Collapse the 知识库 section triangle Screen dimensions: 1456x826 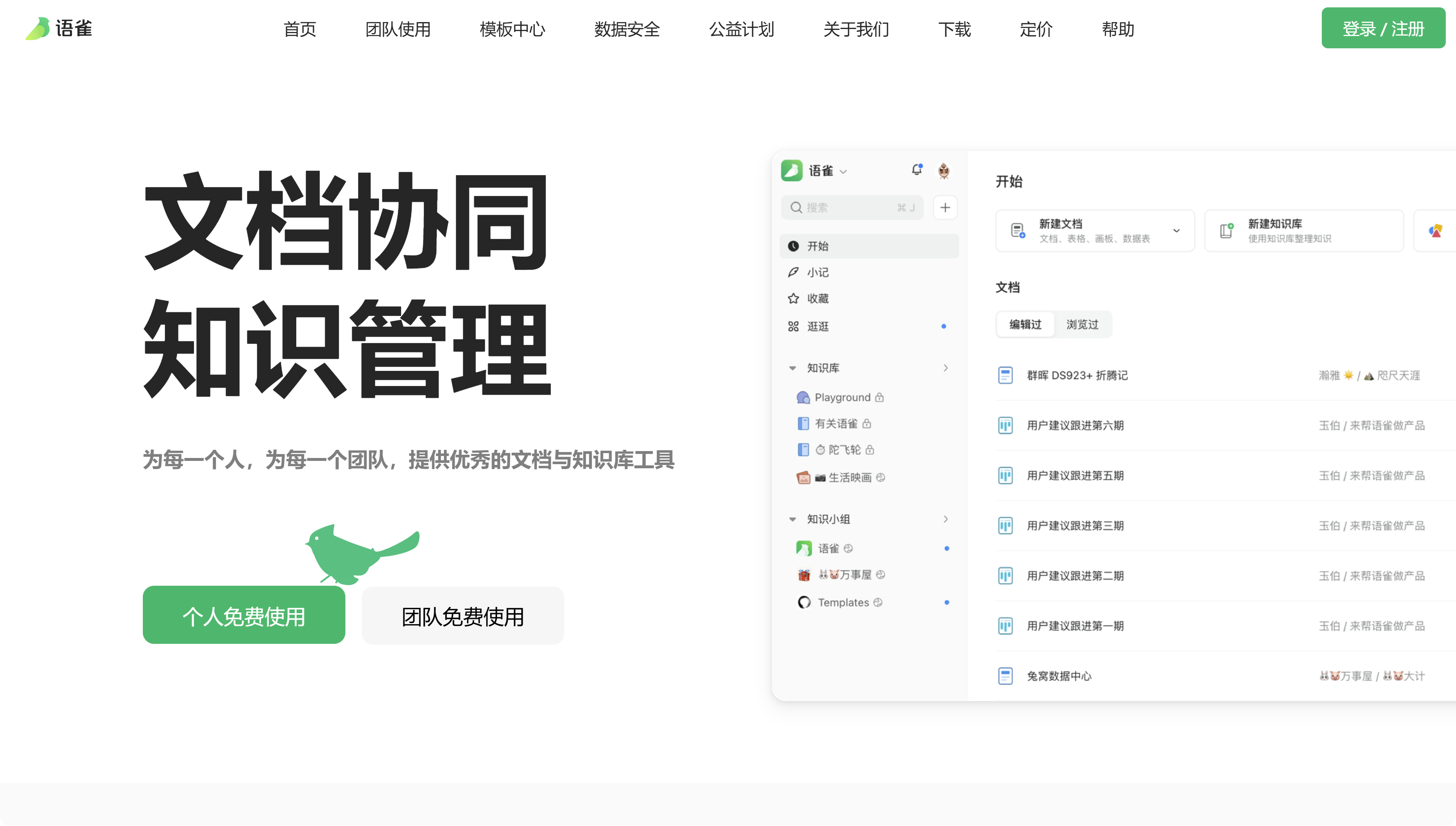pos(792,368)
